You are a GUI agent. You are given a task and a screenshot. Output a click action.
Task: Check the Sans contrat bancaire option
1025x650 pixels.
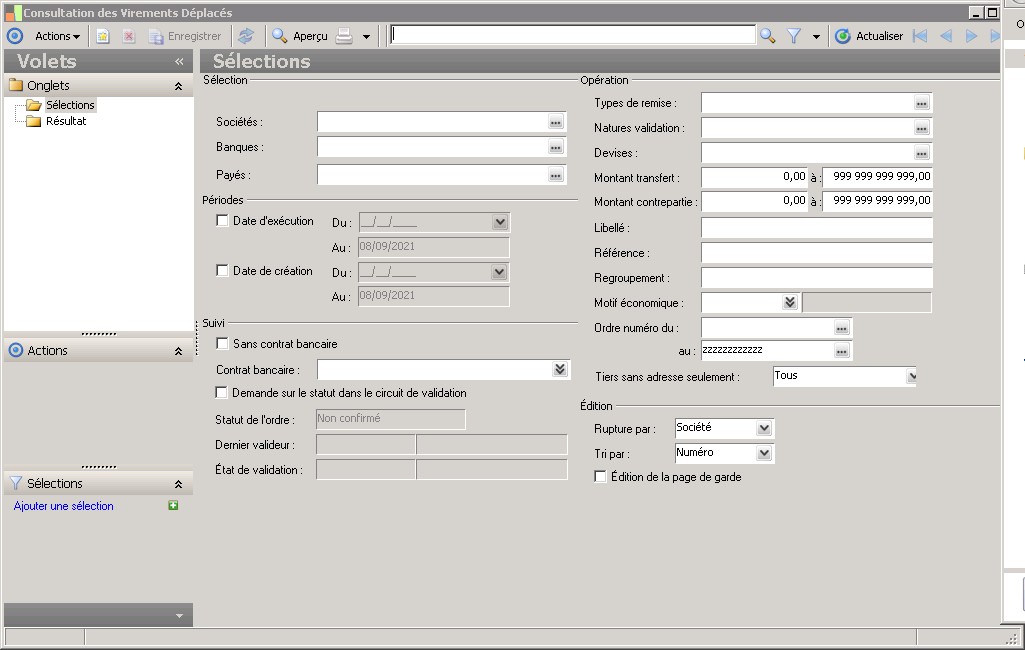pos(223,344)
